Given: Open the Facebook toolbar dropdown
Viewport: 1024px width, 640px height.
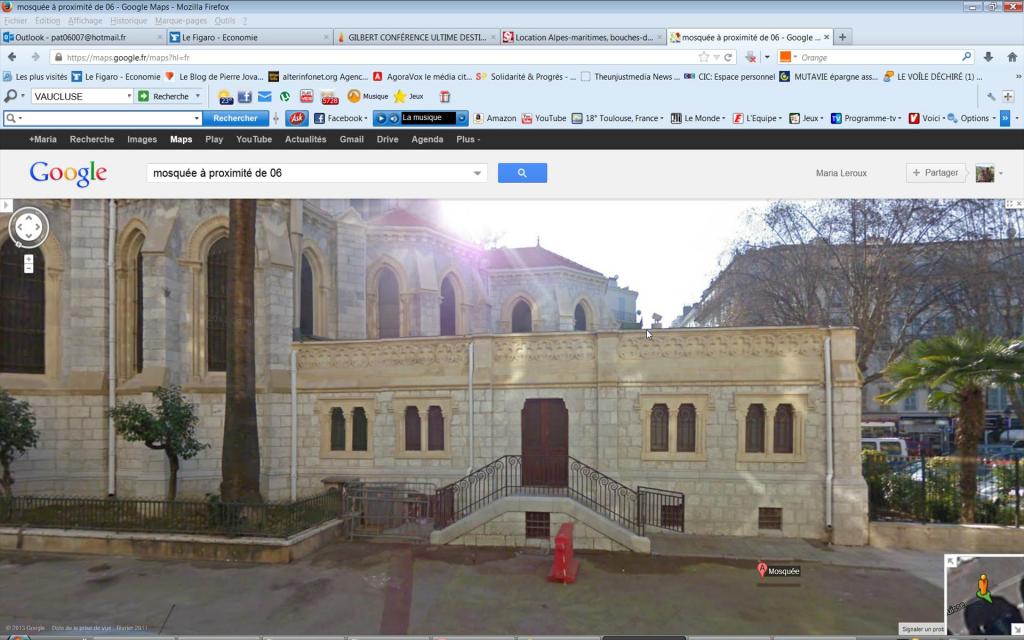Looking at the screenshot, I should click(x=367, y=118).
